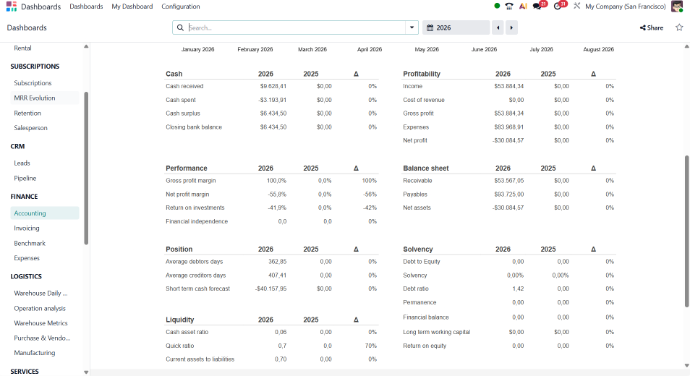Open the Manufacturing dashboard
The width and height of the screenshot is (690, 376).
coord(34,353)
